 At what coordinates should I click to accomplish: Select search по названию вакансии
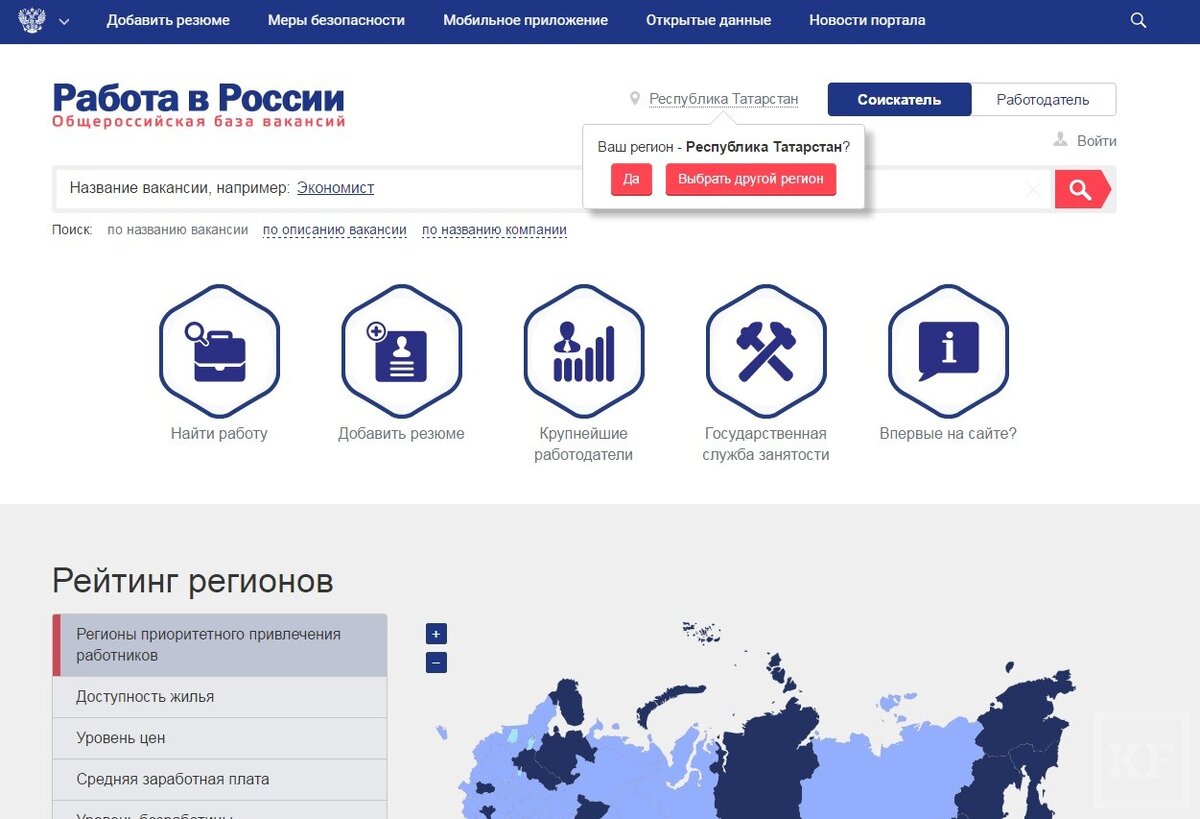(x=178, y=230)
